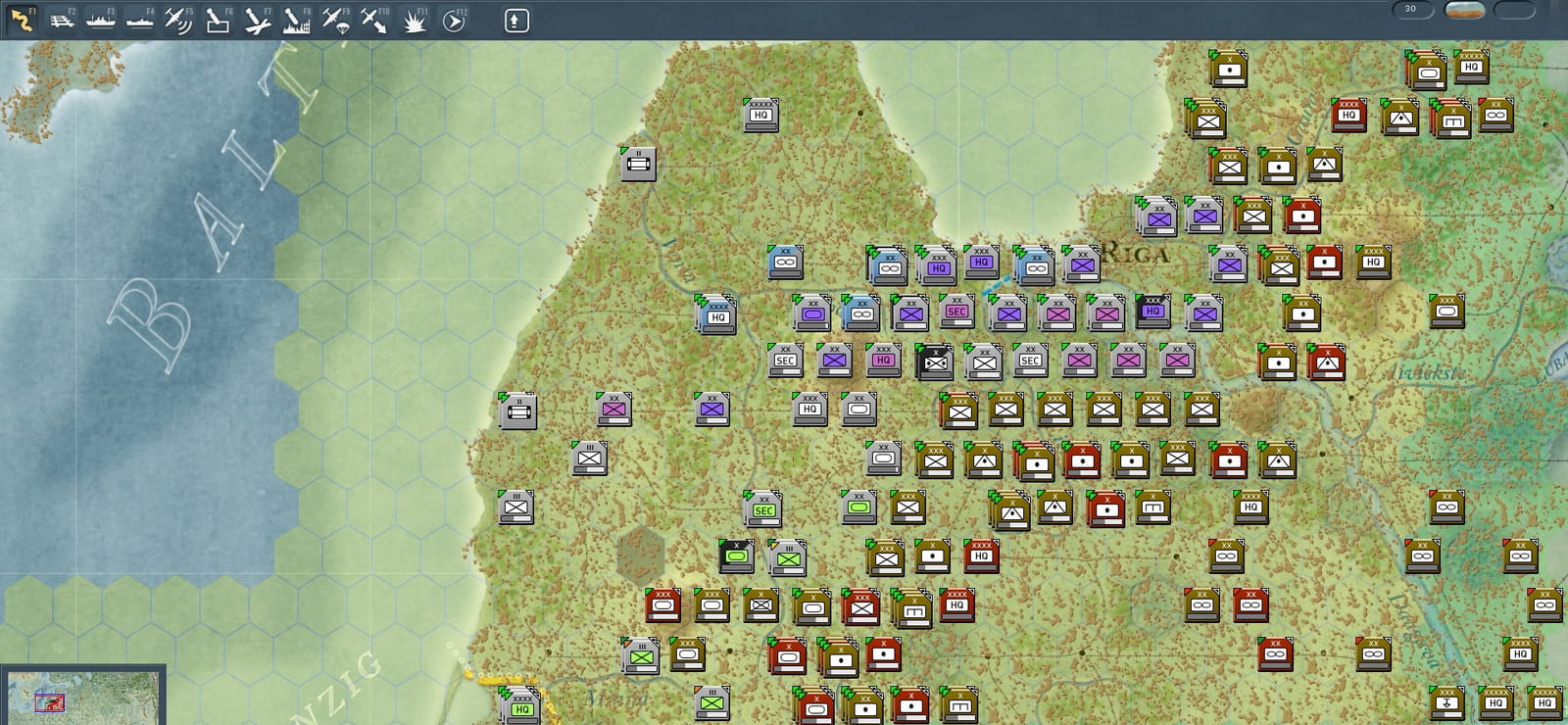
Task: Click the empty pill button top right
Action: click(1514, 10)
